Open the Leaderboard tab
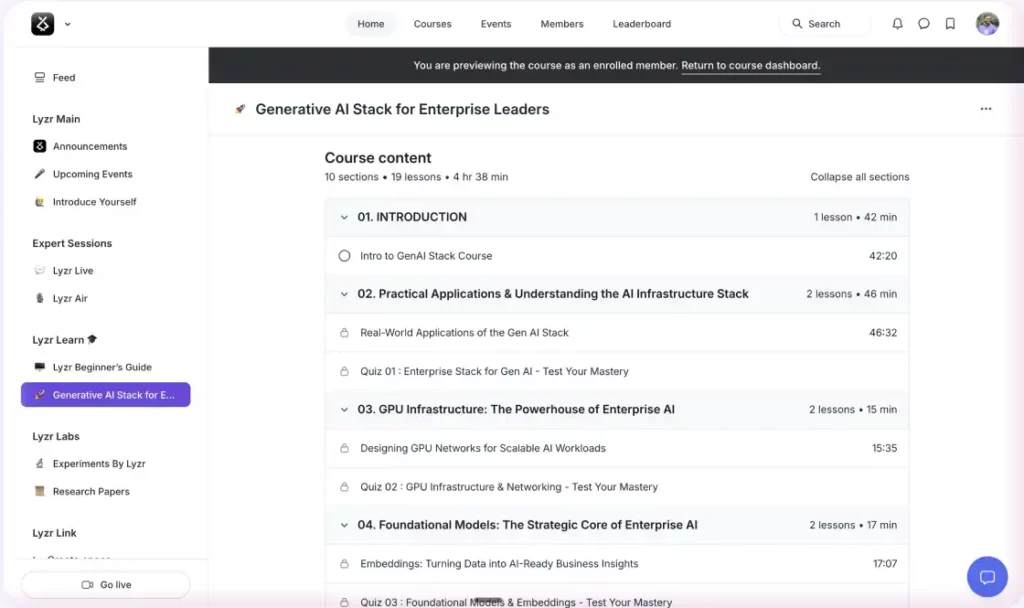 (x=641, y=24)
